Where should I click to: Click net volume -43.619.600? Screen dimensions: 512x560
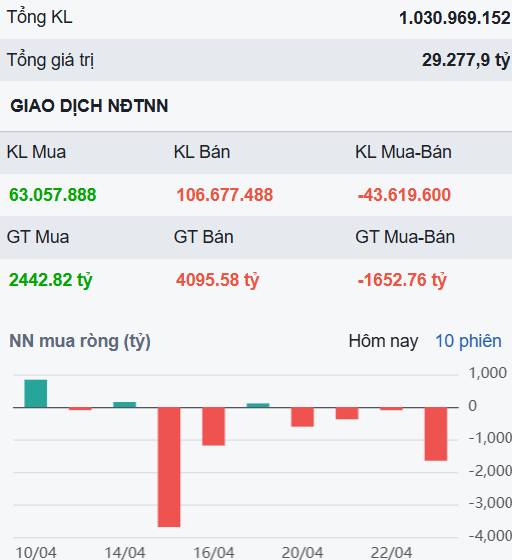point(404,195)
